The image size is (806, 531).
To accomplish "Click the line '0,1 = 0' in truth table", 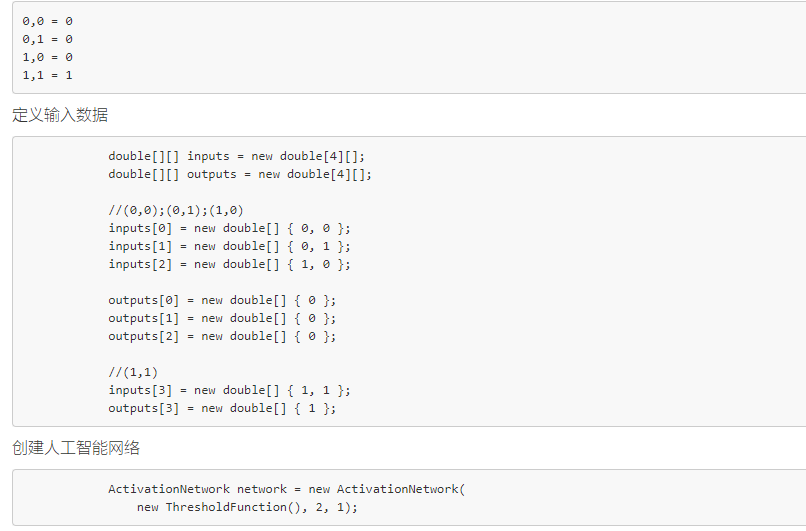I will [47, 40].
